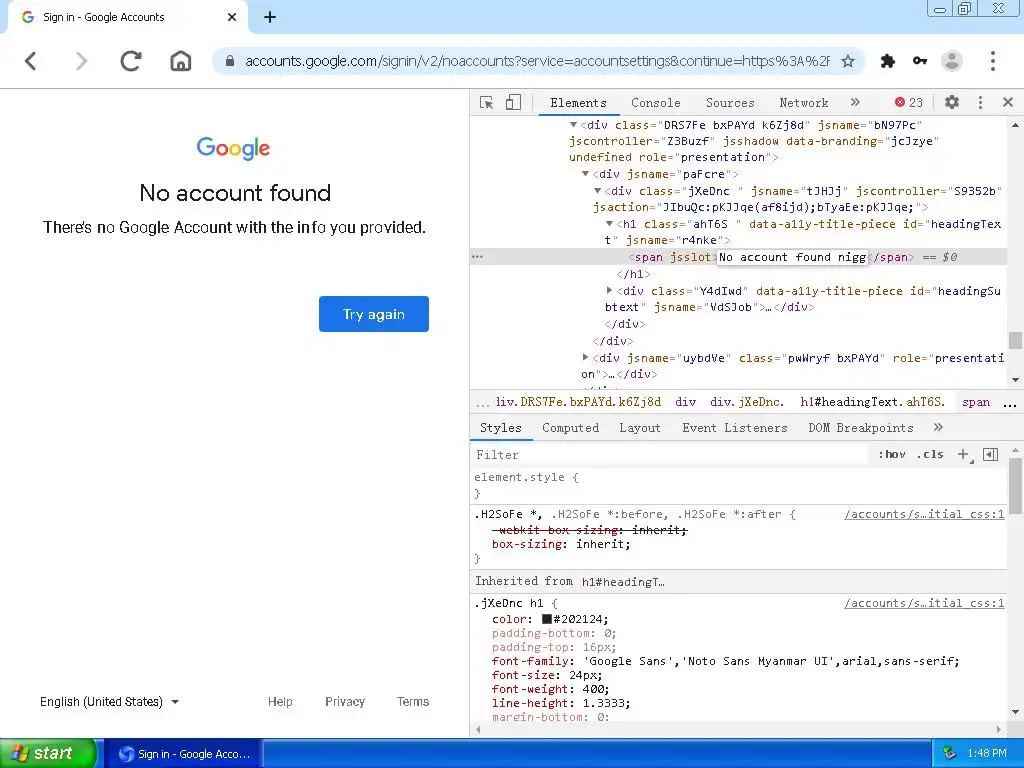This screenshot has height=768, width=1024.
Task: Toggle the .cls class editor button
Action: [930, 455]
